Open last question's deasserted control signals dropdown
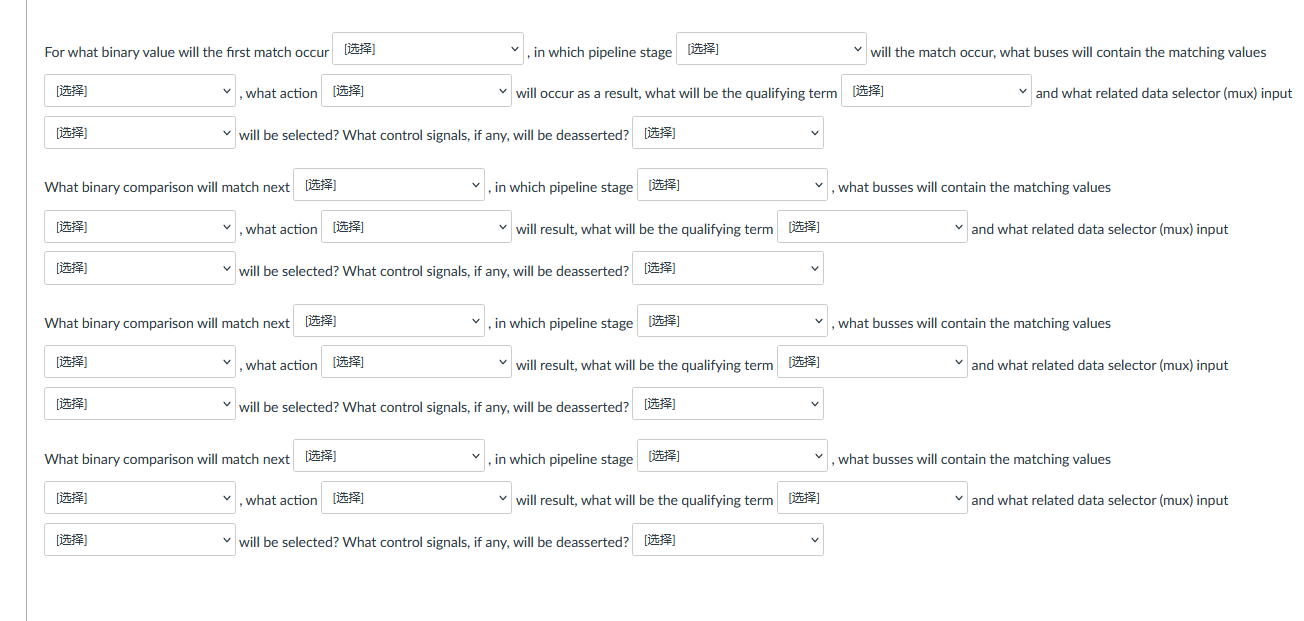 tap(728, 540)
